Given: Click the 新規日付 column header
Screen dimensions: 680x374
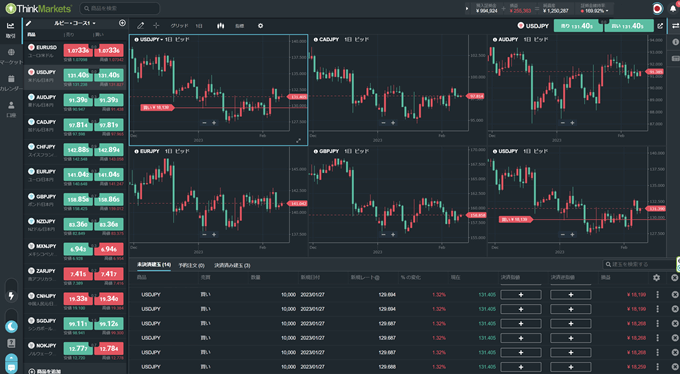Looking at the screenshot, I should [x=310, y=277].
